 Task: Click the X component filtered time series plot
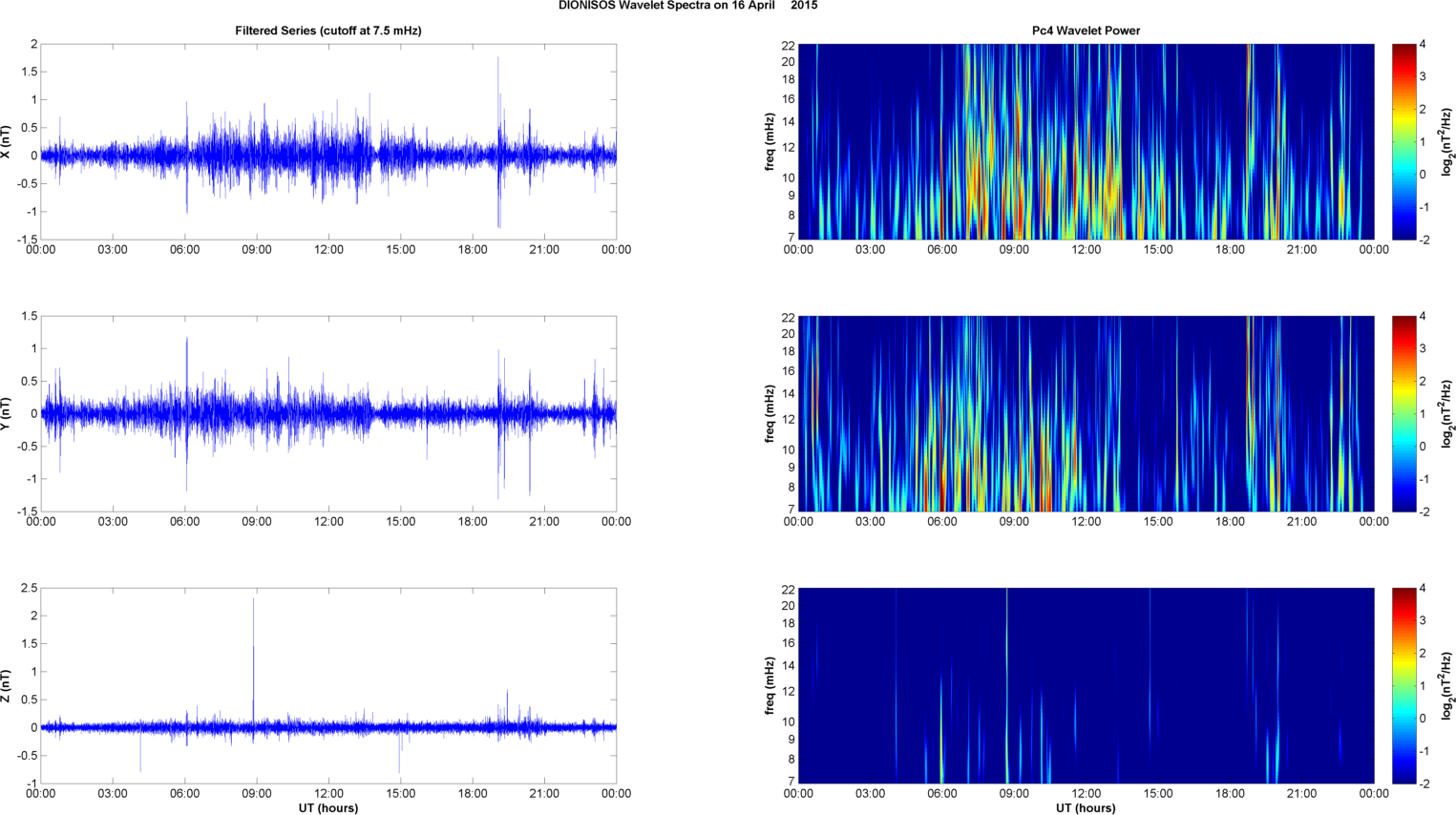(x=328, y=142)
